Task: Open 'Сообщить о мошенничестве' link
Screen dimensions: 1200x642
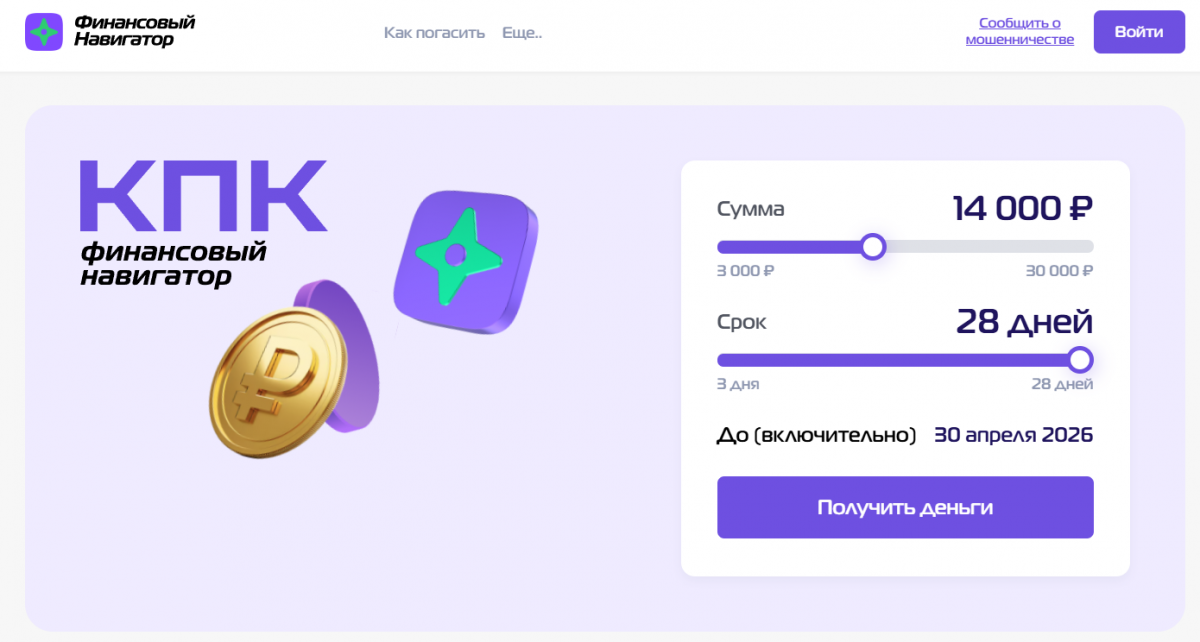Action: coord(1019,31)
